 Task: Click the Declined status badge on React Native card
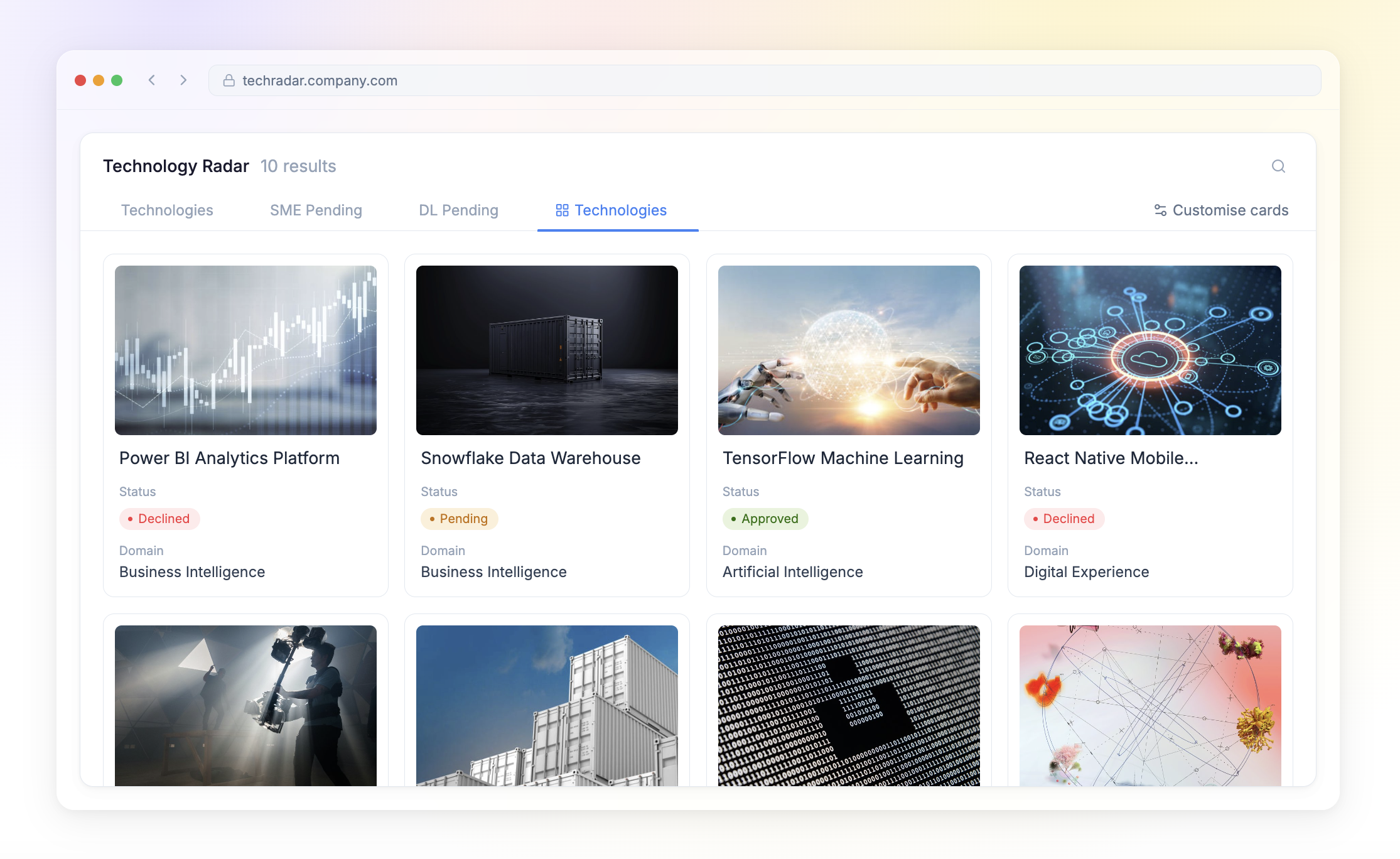(x=1064, y=519)
